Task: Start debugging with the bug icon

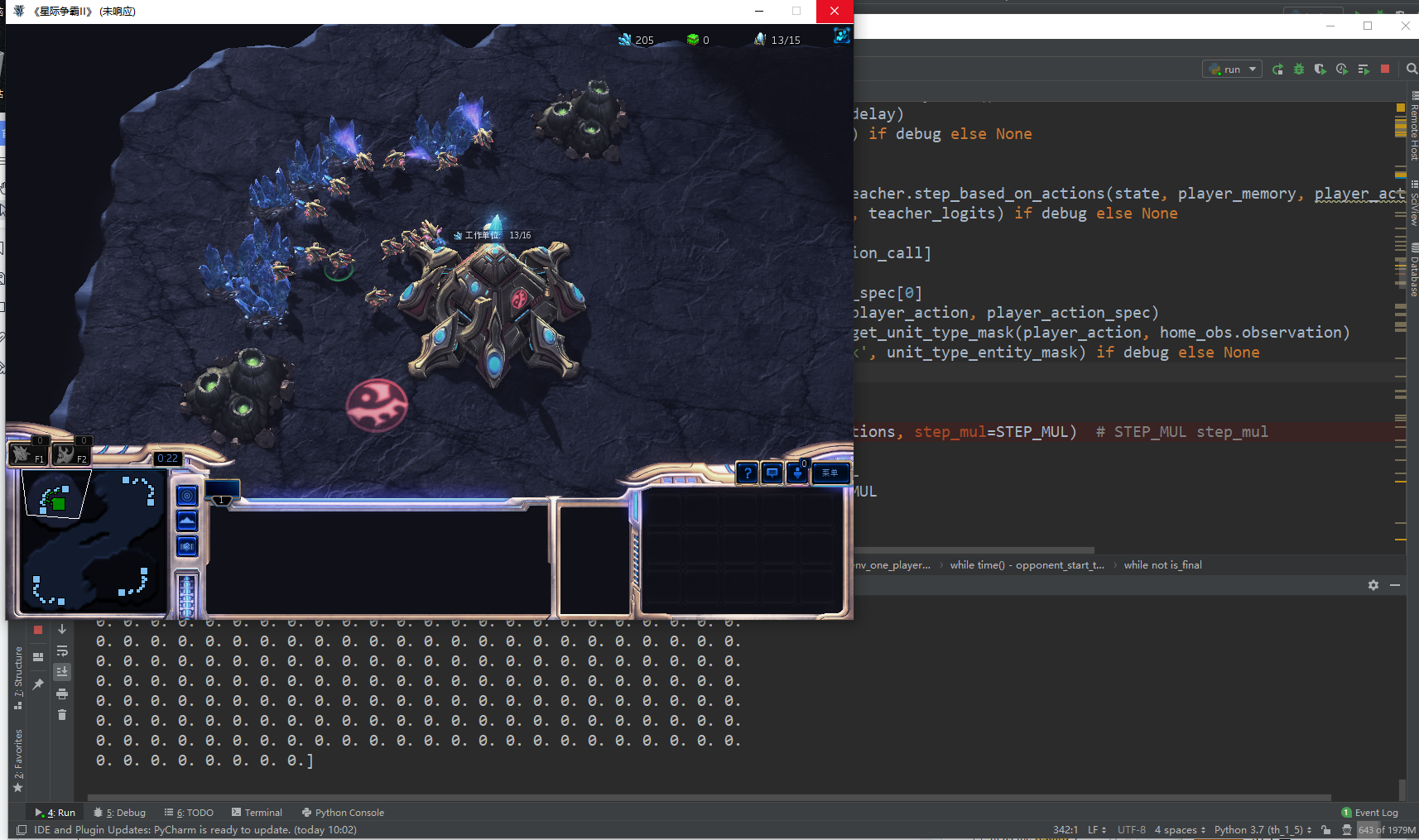Action: pos(1297,70)
